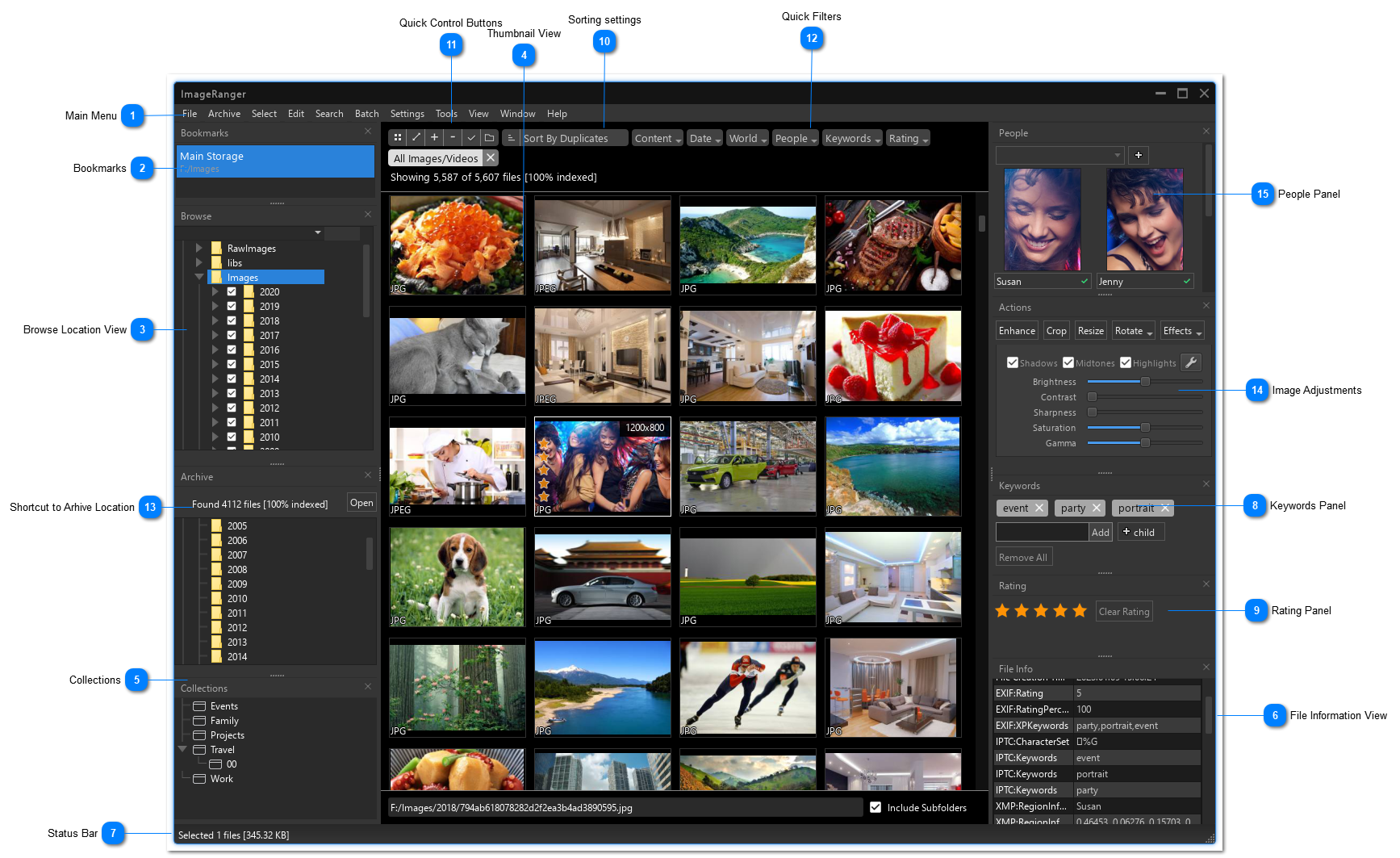Toggle the sort order icon beside Sort By Duplicates

(x=511, y=138)
